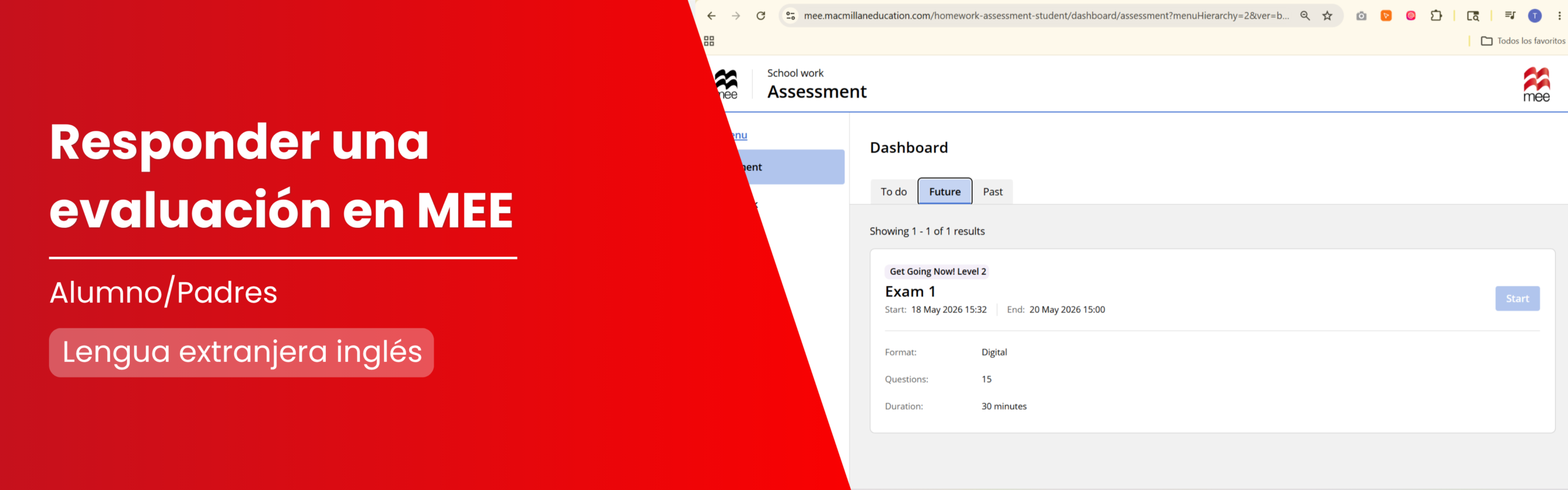Go back to the previous page
1568x490 pixels.
pos(711,16)
